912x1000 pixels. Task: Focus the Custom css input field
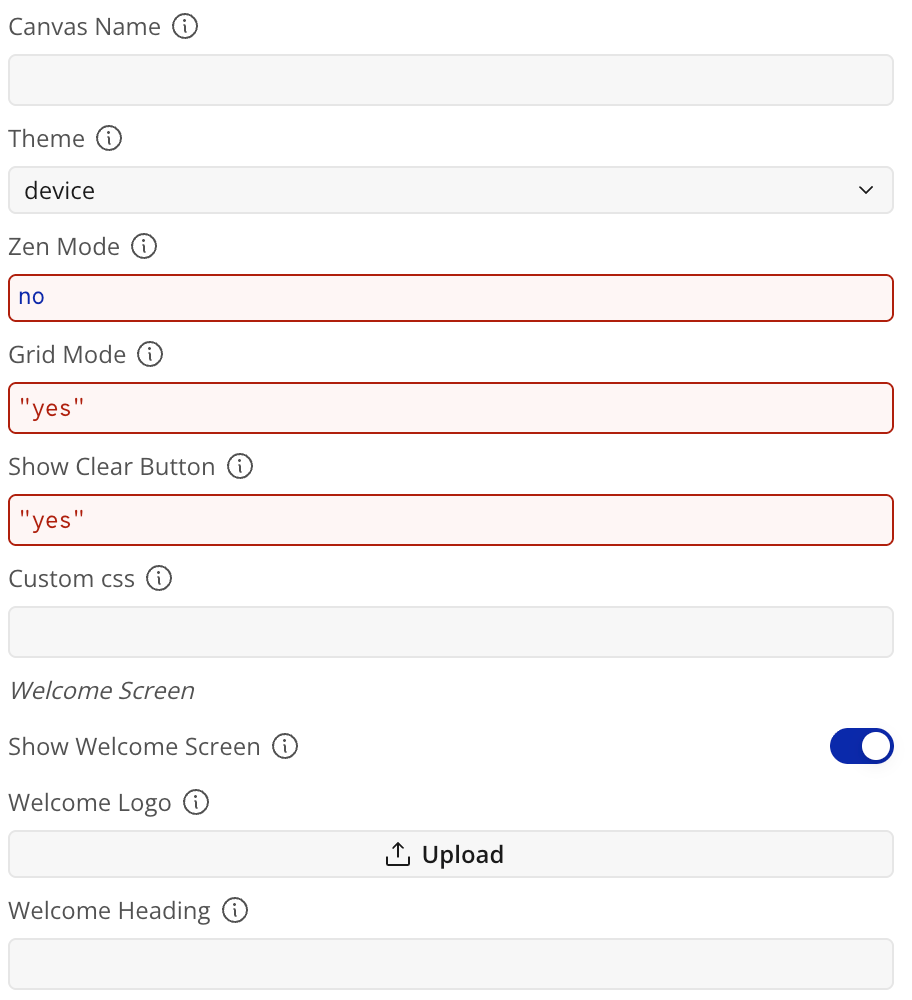click(x=451, y=632)
